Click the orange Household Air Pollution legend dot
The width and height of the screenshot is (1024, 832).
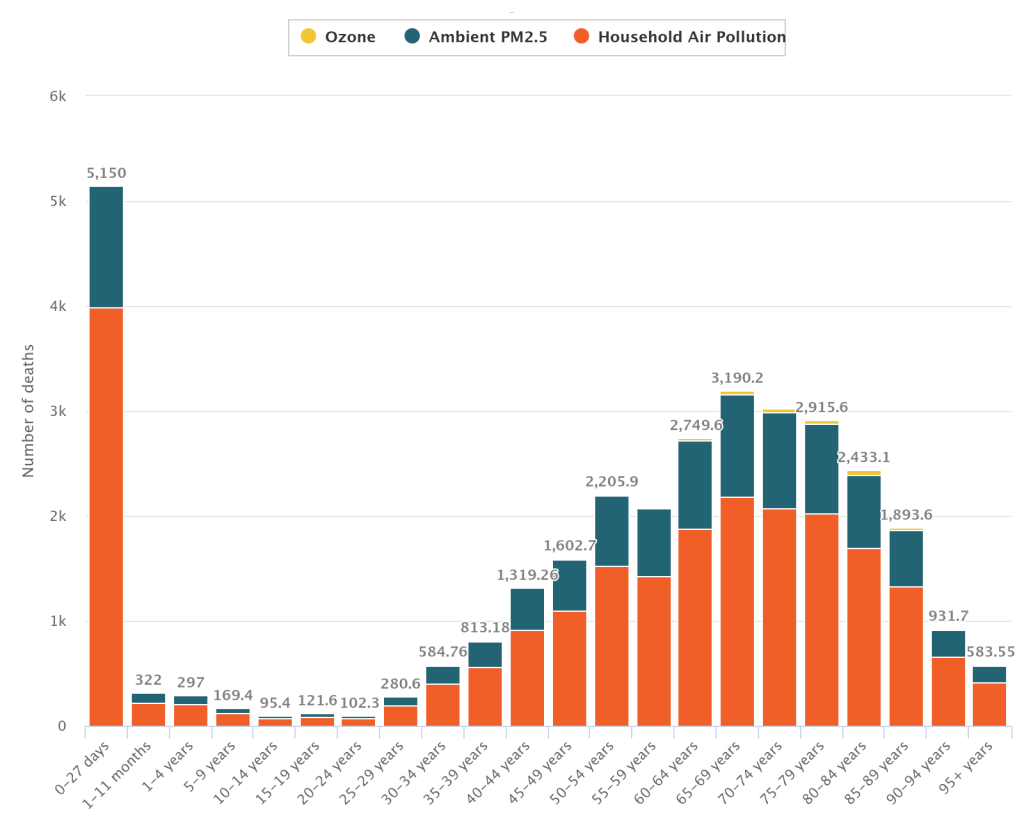coord(581,37)
